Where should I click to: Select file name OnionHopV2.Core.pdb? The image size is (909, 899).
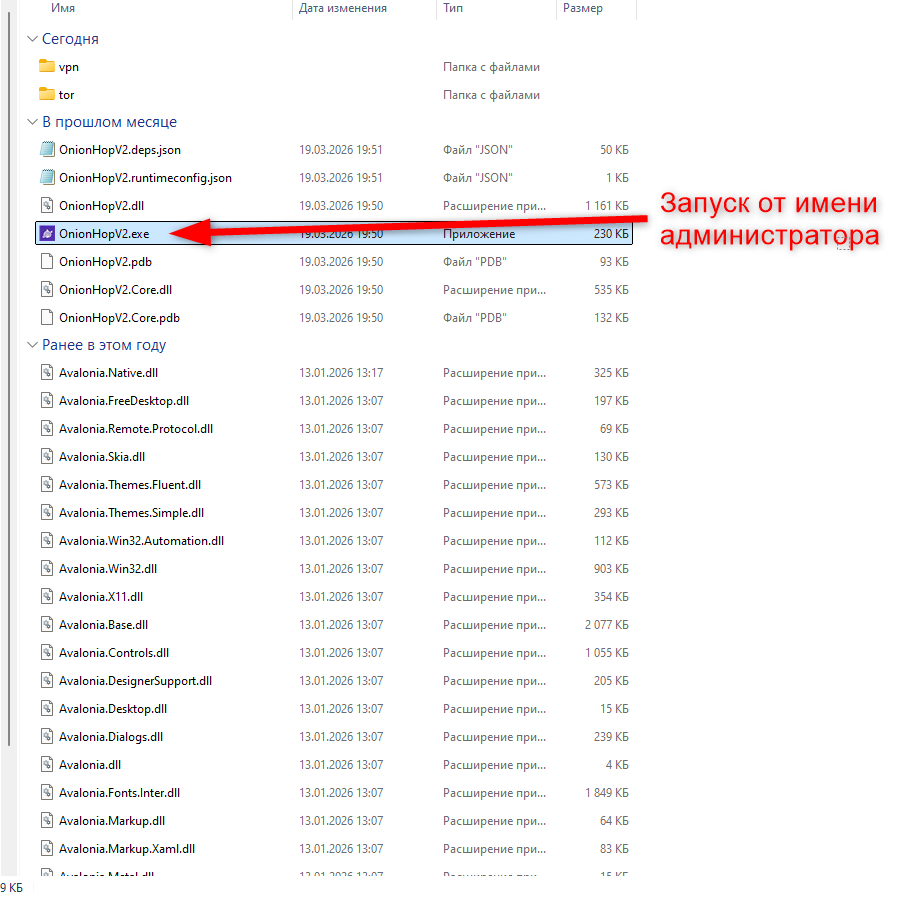(x=119, y=318)
